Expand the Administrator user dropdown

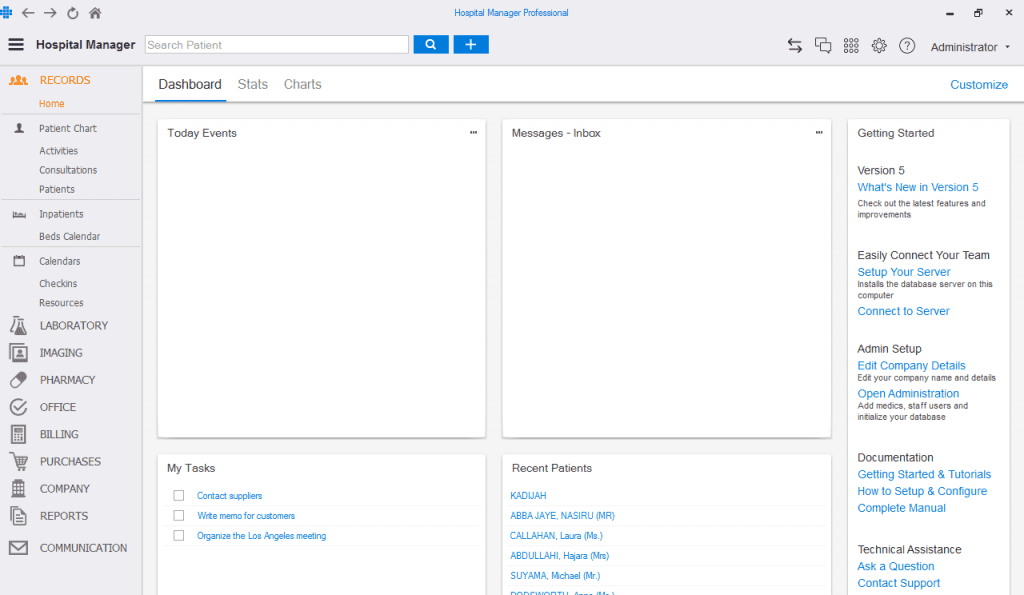(970, 47)
